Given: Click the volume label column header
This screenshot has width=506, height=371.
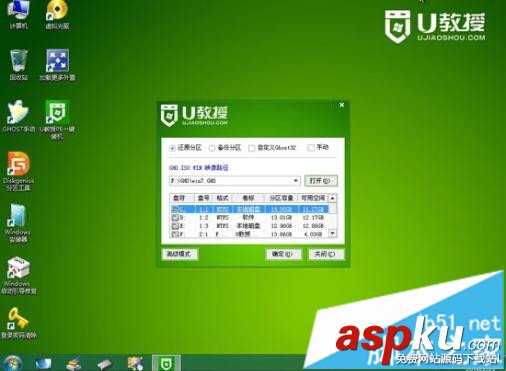Looking at the screenshot, I should (x=248, y=198).
